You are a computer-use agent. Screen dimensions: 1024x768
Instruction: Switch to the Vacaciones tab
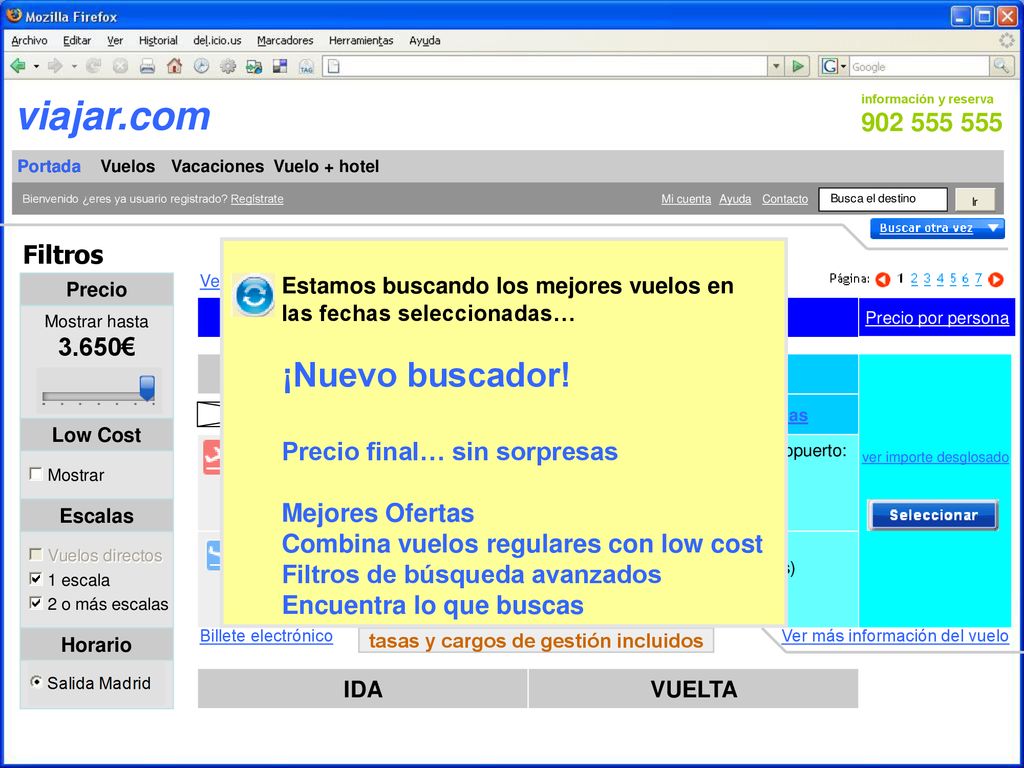(x=217, y=167)
